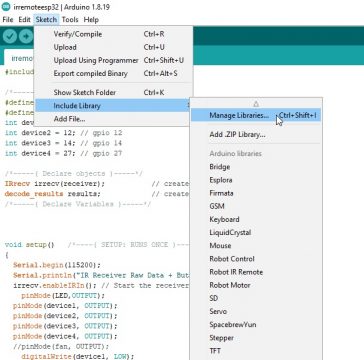Choose Verify/Compile from Sketch menu
The image size is (364, 360).
point(113,34)
